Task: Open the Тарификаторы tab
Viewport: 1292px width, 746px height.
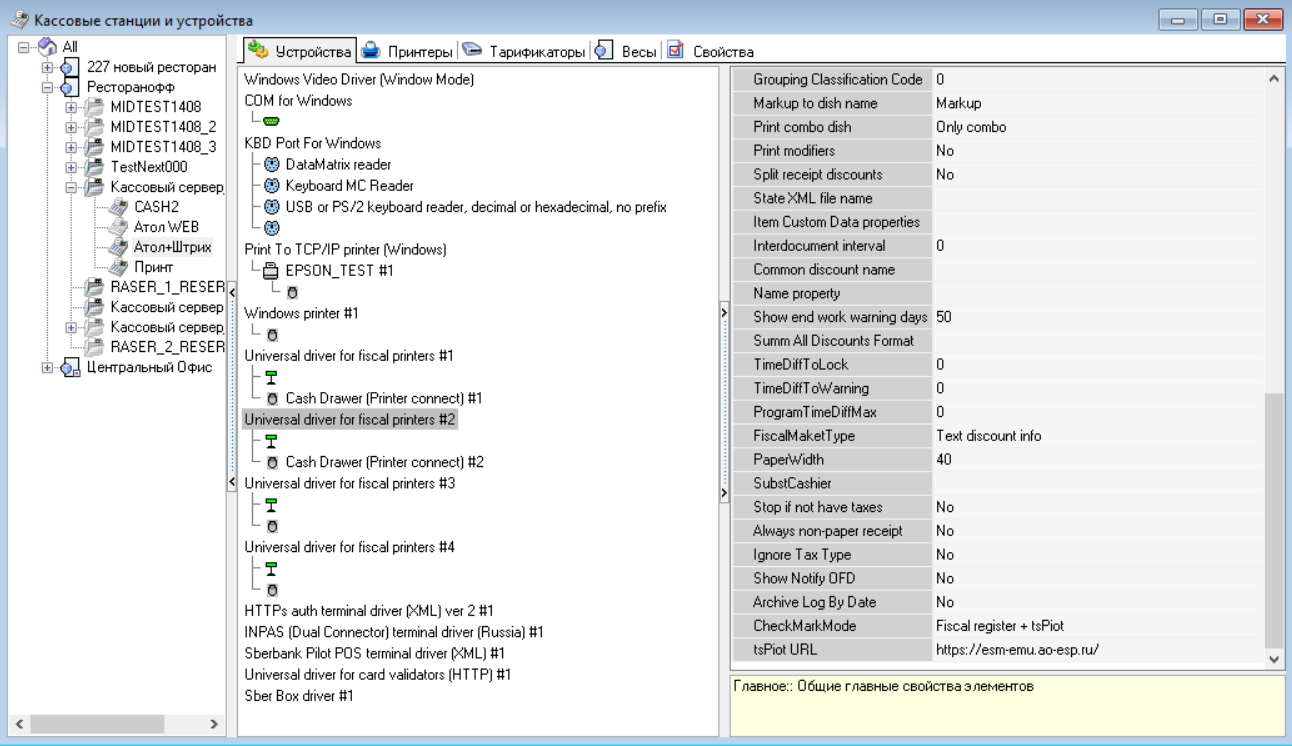Action: [525, 51]
